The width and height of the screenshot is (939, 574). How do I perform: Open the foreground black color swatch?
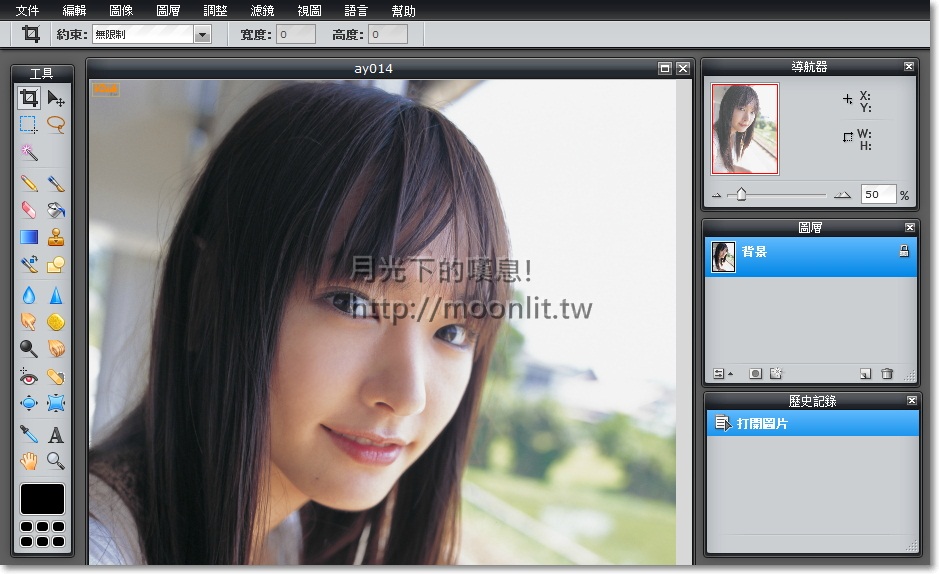click(x=42, y=499)
